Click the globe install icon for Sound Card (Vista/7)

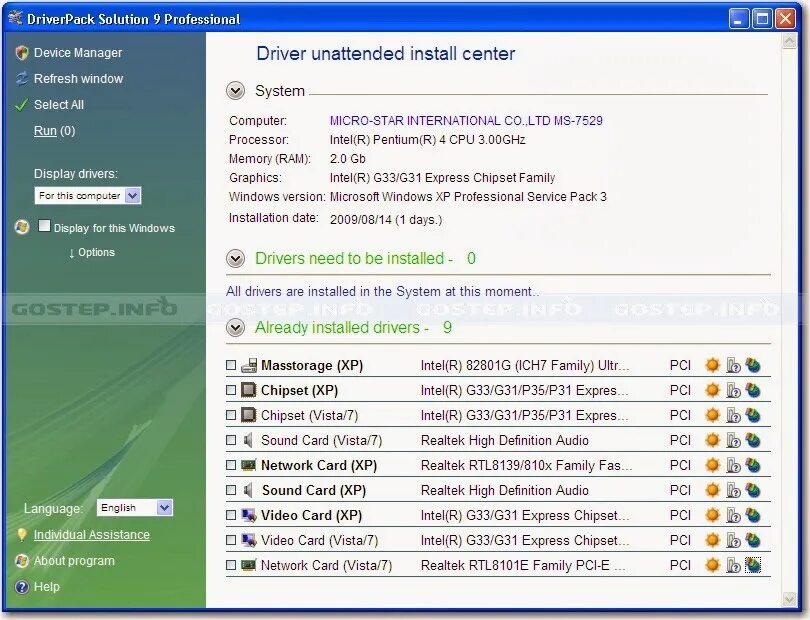753,440
